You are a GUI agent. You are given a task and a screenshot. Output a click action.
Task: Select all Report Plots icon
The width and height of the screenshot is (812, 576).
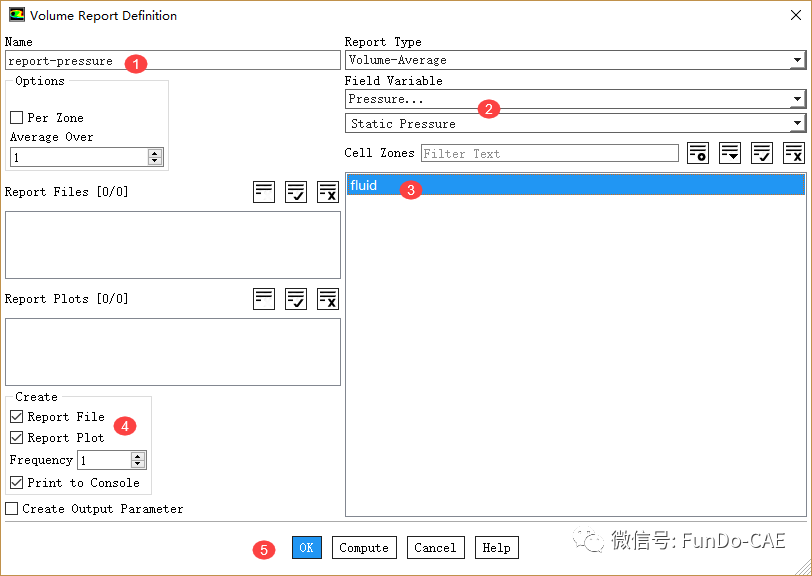pyautogui.click(x=296, y=299)
